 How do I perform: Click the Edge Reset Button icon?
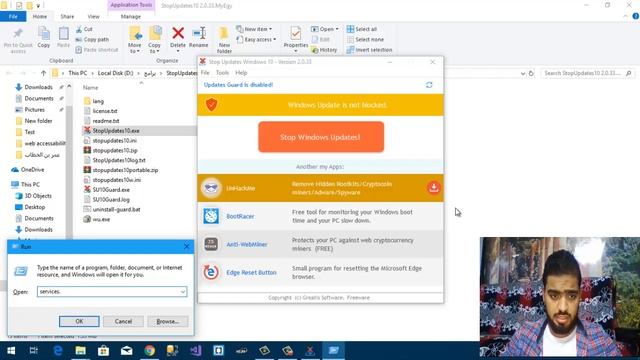coord(211,272)
